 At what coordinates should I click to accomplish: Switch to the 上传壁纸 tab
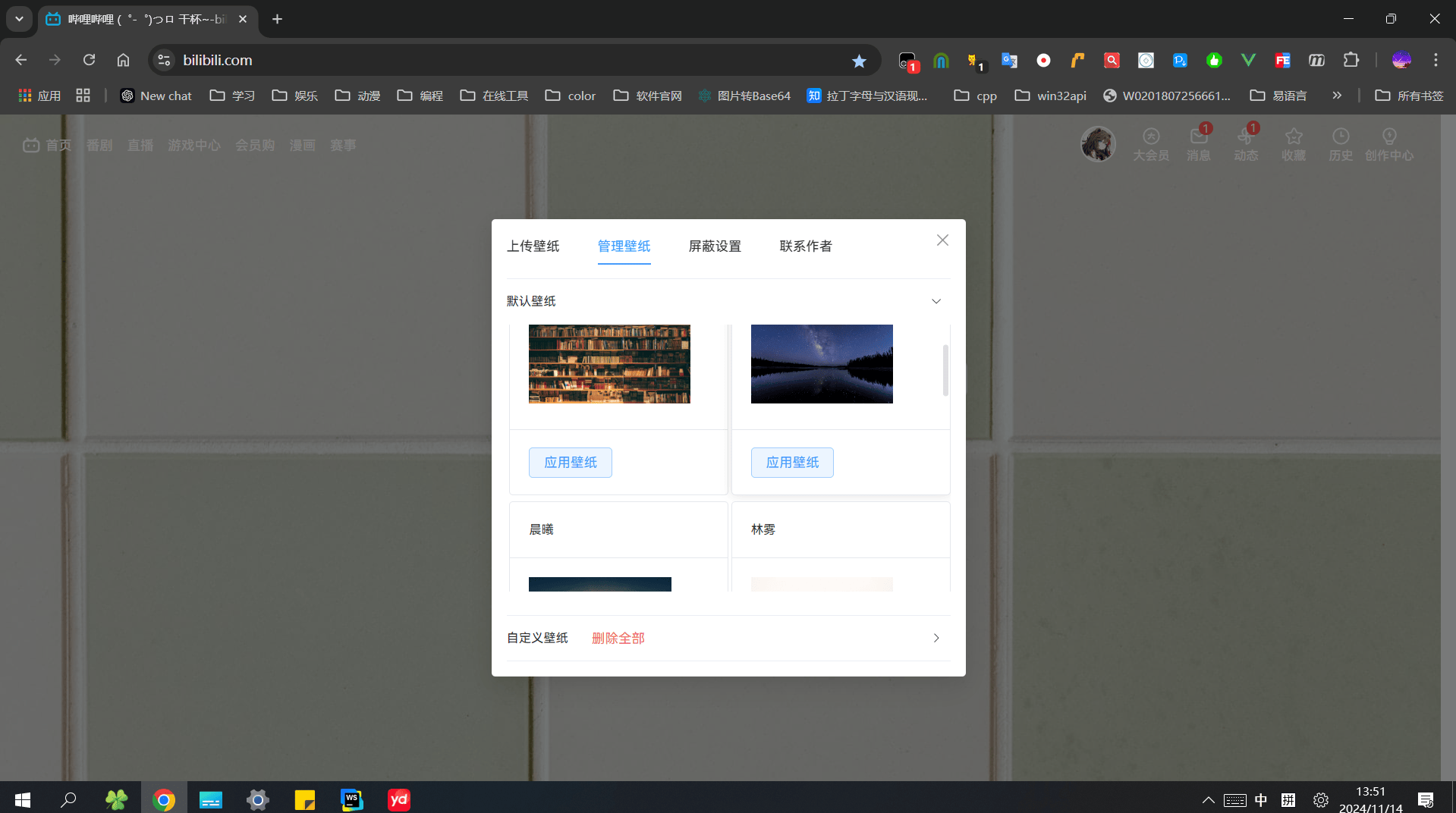(x=533, y=246)
